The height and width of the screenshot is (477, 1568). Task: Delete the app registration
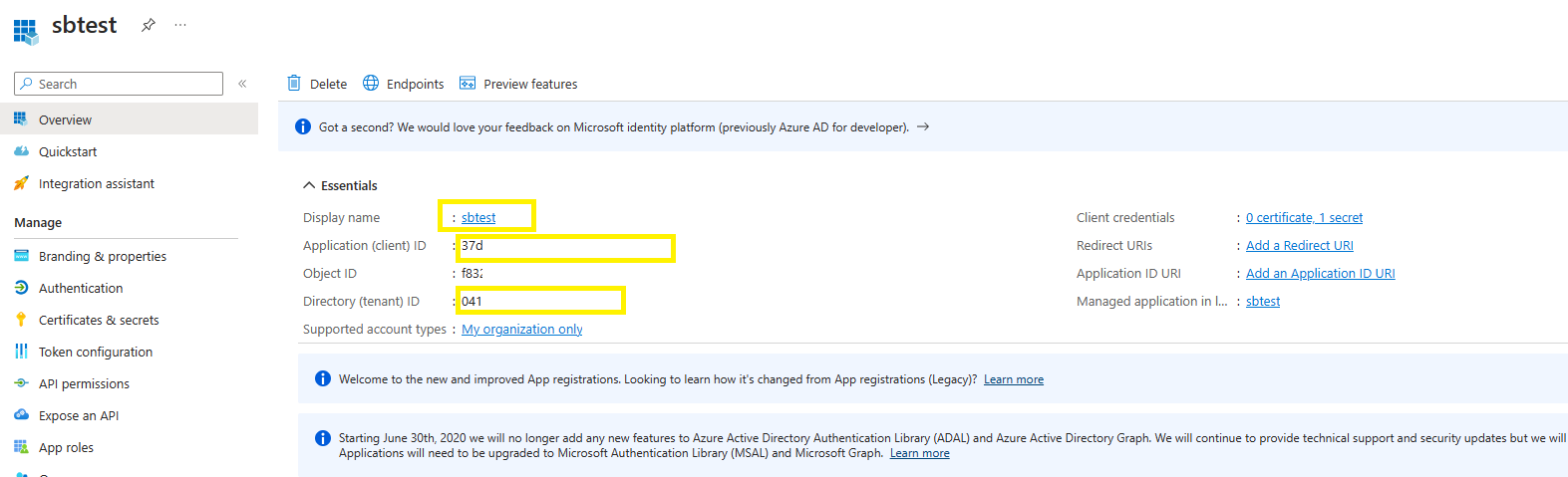click(x=328, y=84)
